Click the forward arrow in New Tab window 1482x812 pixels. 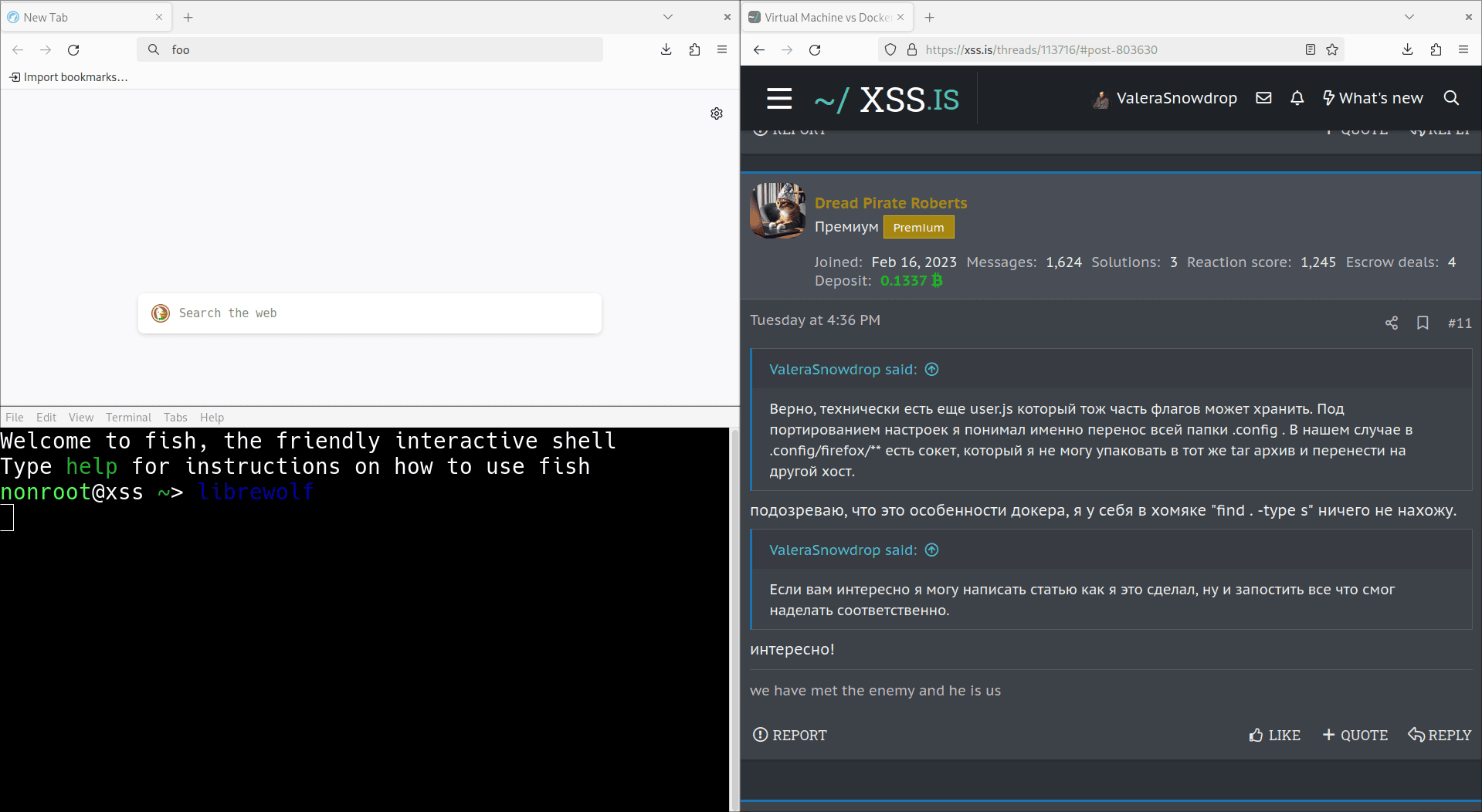pos(46,50)
